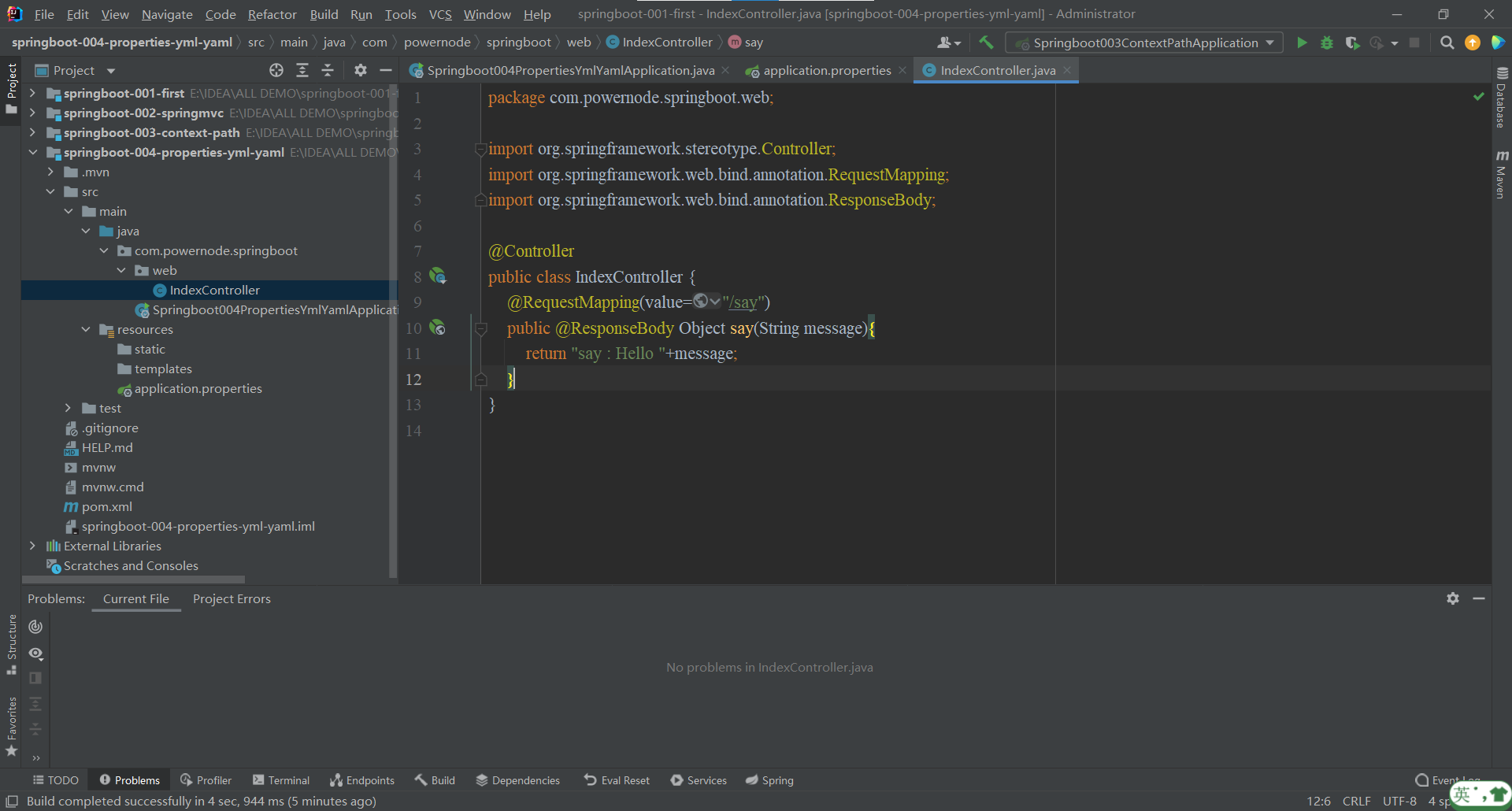Click Collapse All icon in Project panel
The image size is (1512, 811).
pyautogui.click(x=328, y=71)
